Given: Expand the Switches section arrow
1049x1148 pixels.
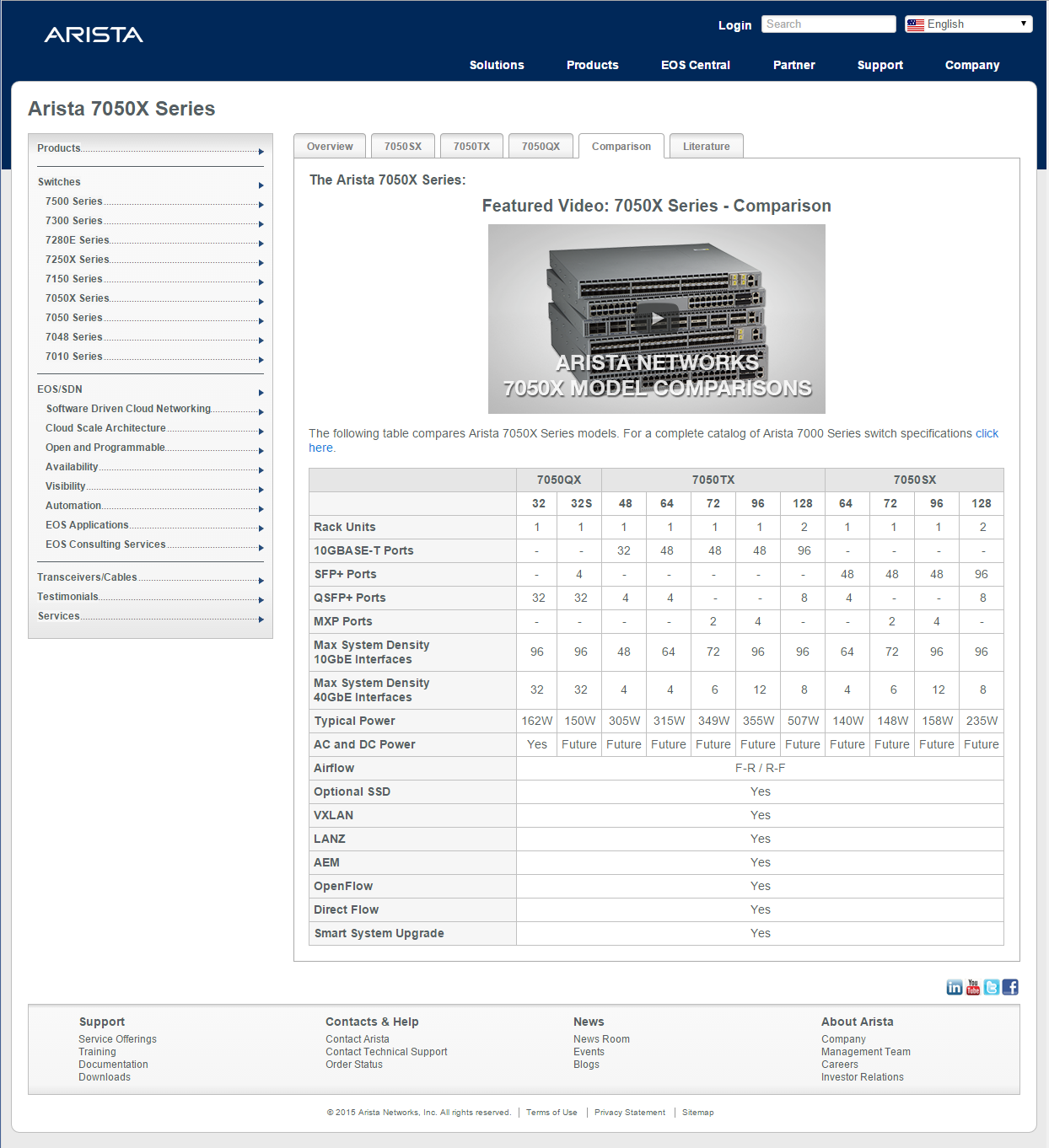Looking at the screenshot, I should coord(261,185).
